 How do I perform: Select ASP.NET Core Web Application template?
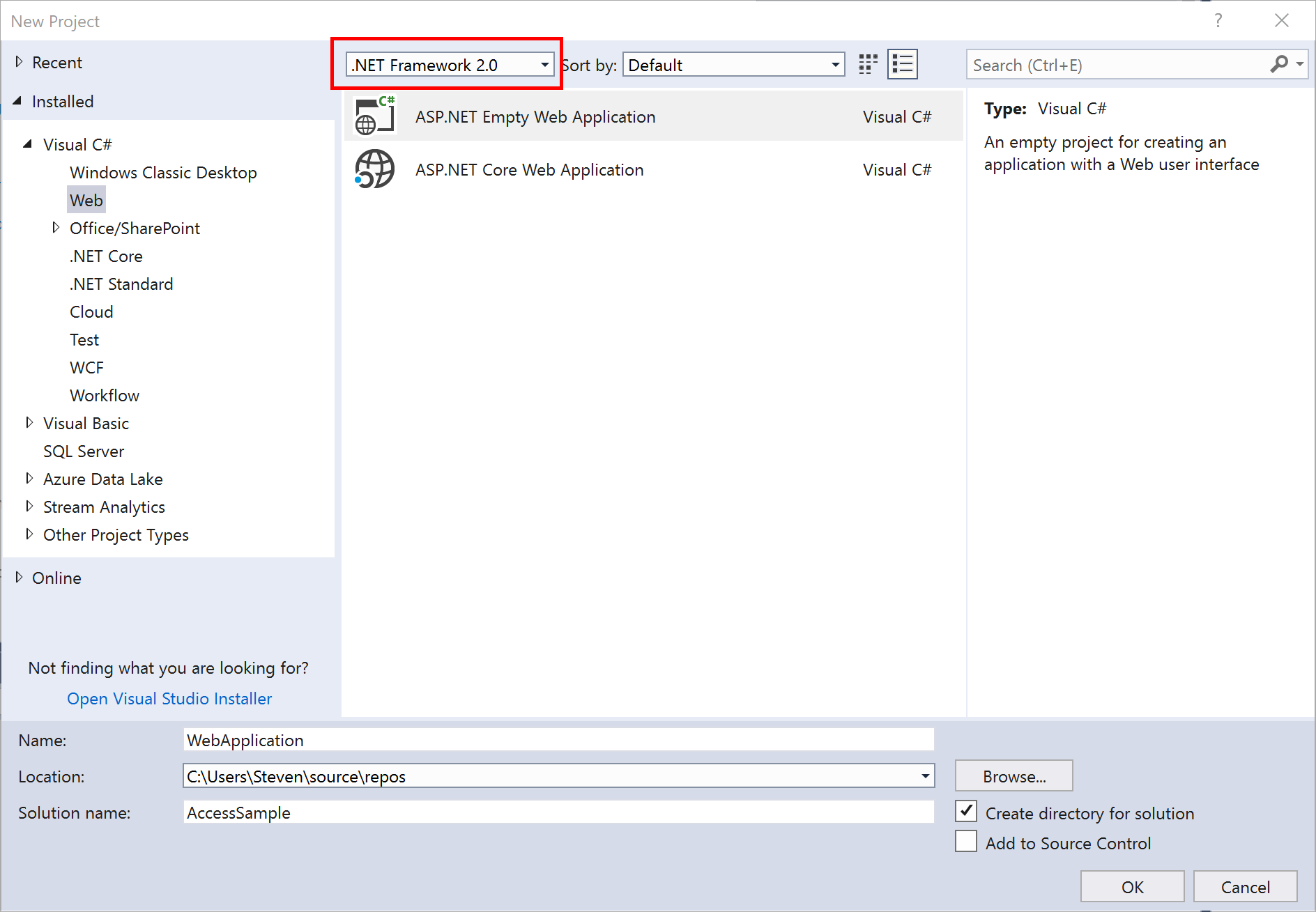(654, 169)
